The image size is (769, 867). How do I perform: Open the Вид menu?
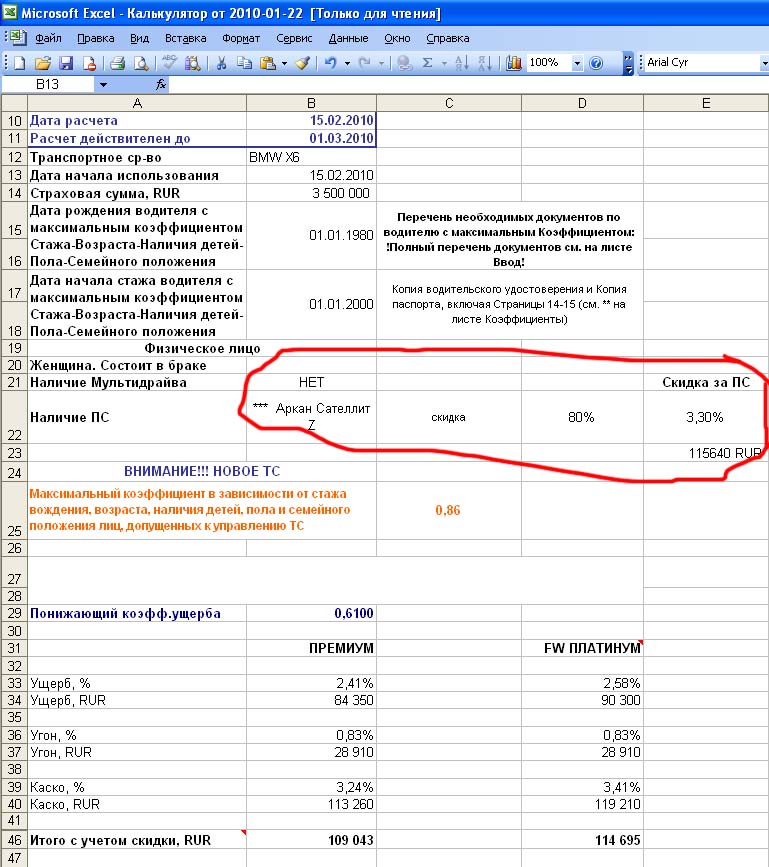point(139,38)
